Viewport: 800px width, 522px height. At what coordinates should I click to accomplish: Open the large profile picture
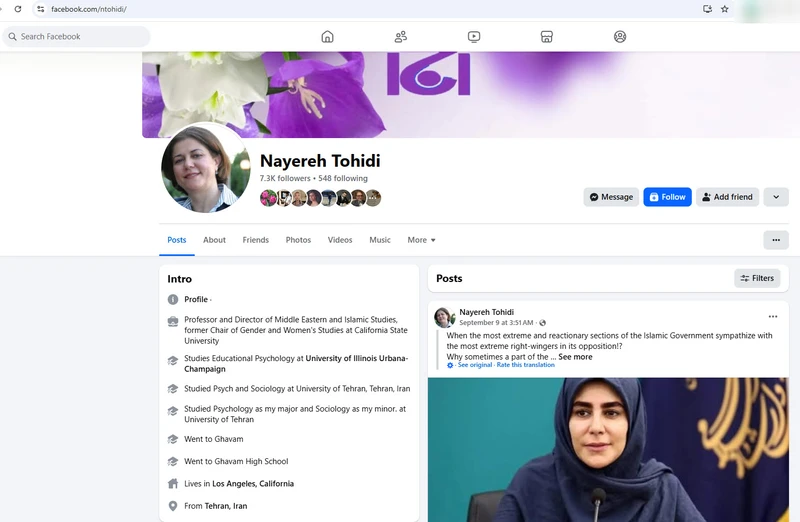(x=205, y=168)
